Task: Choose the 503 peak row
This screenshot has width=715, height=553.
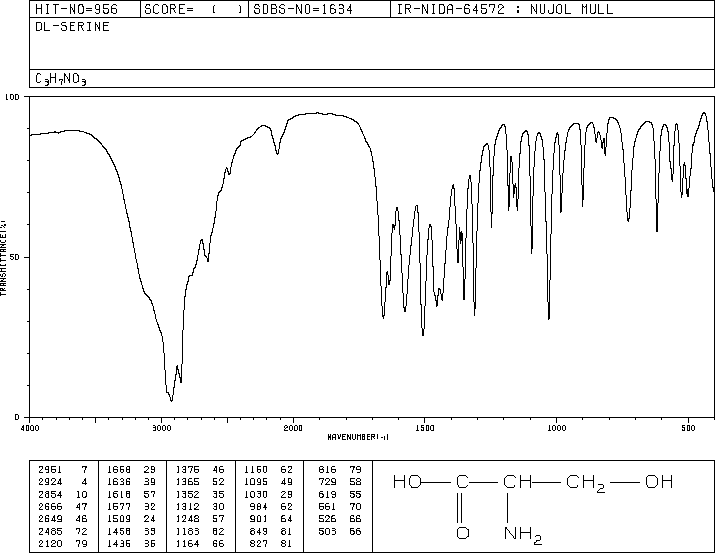Action: (340, 532)
